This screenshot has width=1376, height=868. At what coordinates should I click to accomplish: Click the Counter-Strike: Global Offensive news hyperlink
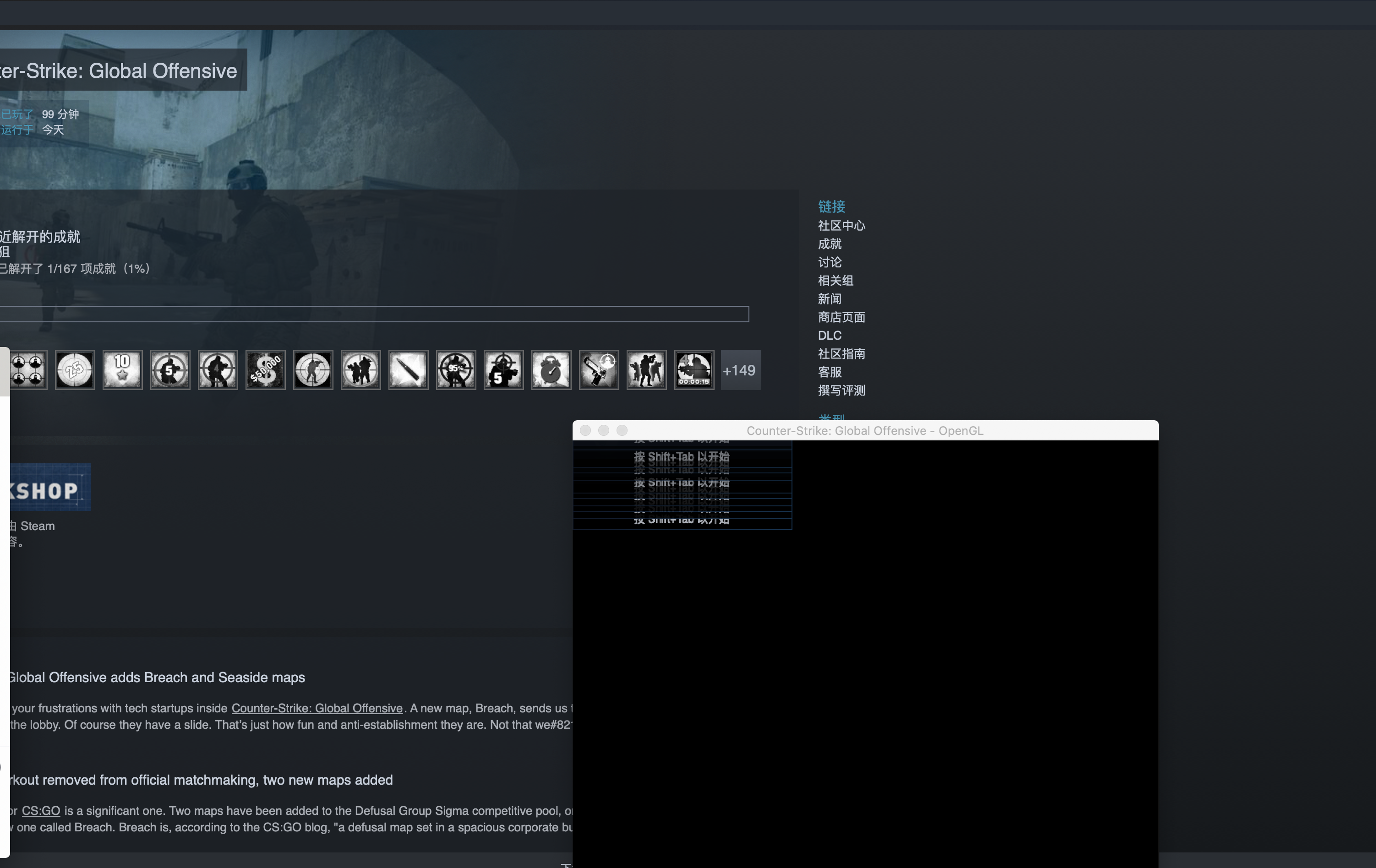(317, 708)
